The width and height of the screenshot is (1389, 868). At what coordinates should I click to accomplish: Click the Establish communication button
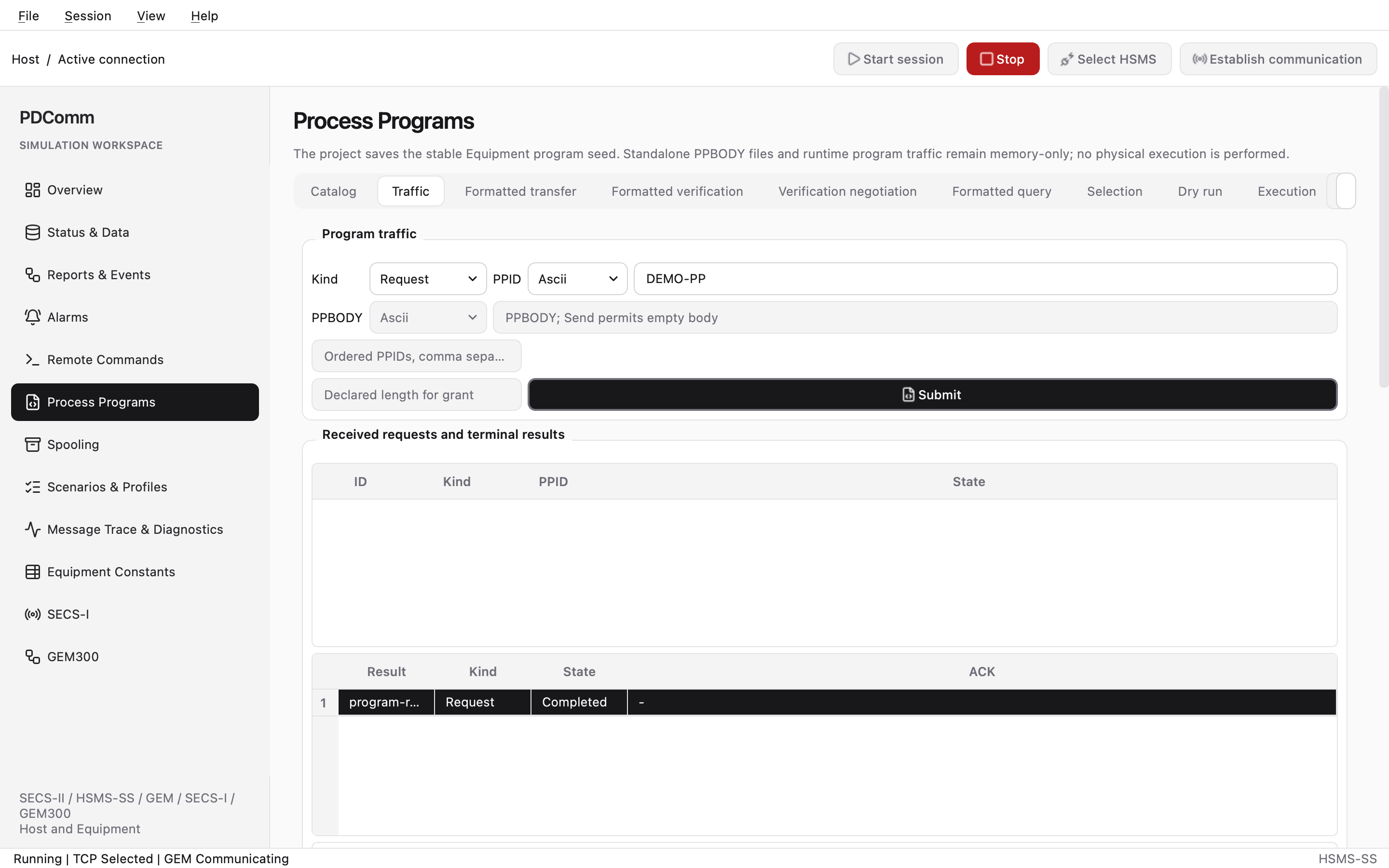[1278, 59]
